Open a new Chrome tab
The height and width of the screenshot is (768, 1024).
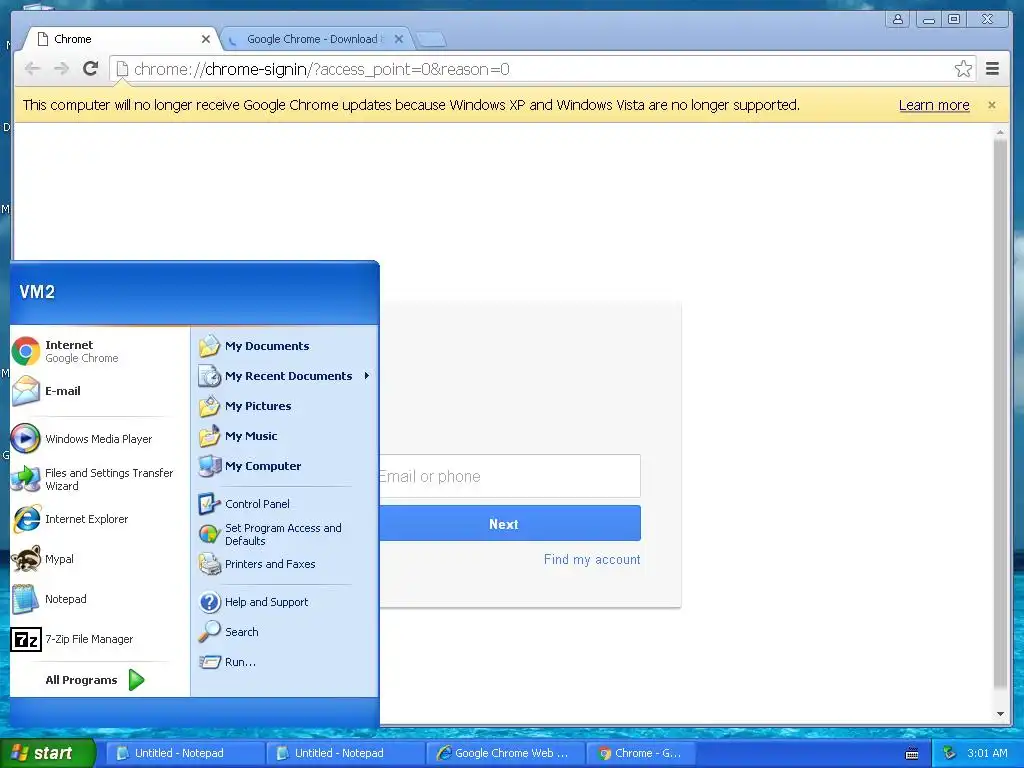pos(431,40)
